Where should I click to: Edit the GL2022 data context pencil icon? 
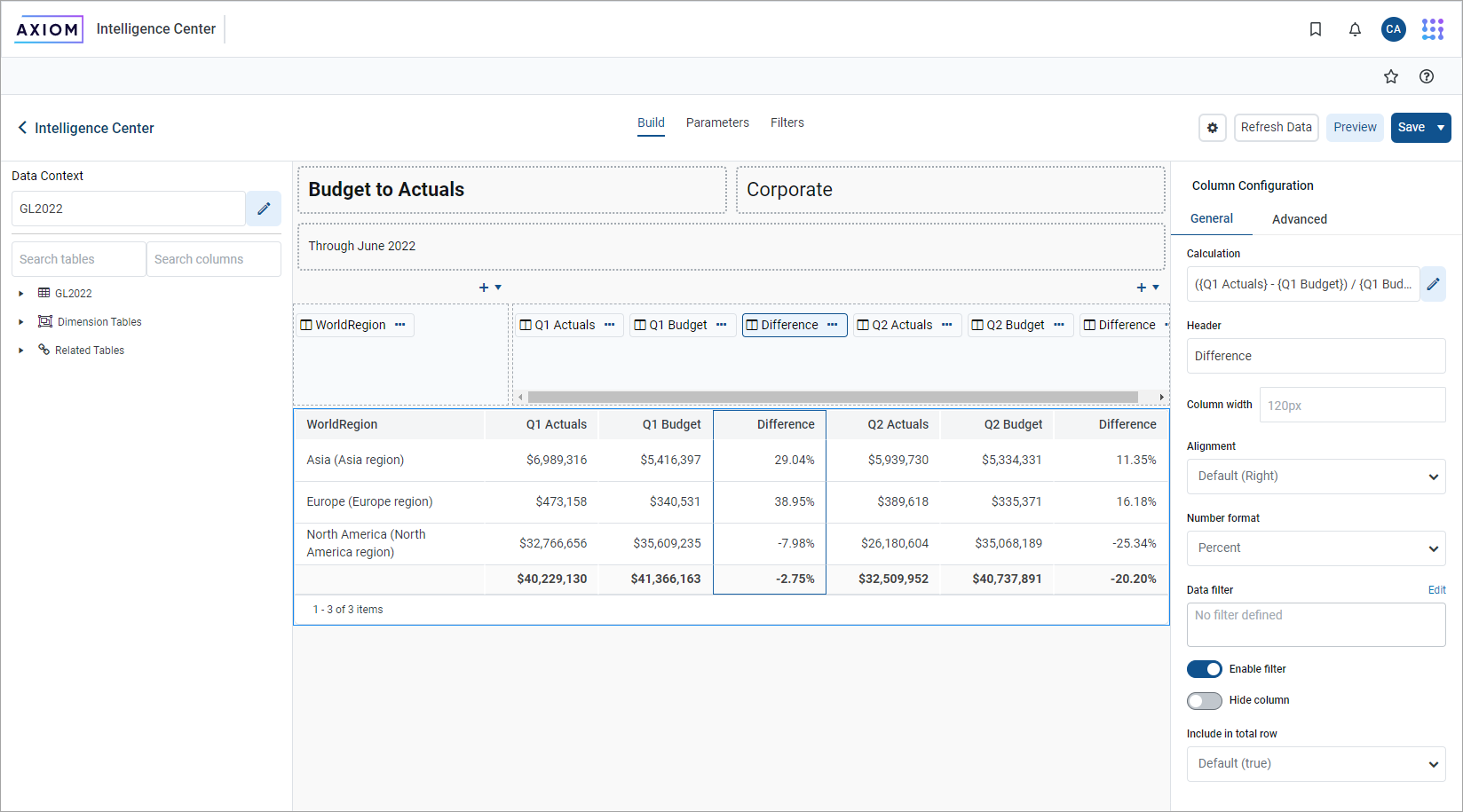point(264,209)
